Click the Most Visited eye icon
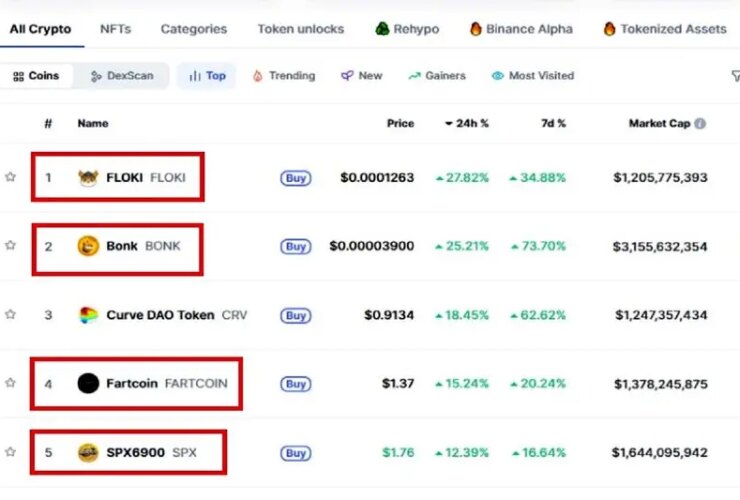This screenshot has height=500, width=740. pos(497,76)
